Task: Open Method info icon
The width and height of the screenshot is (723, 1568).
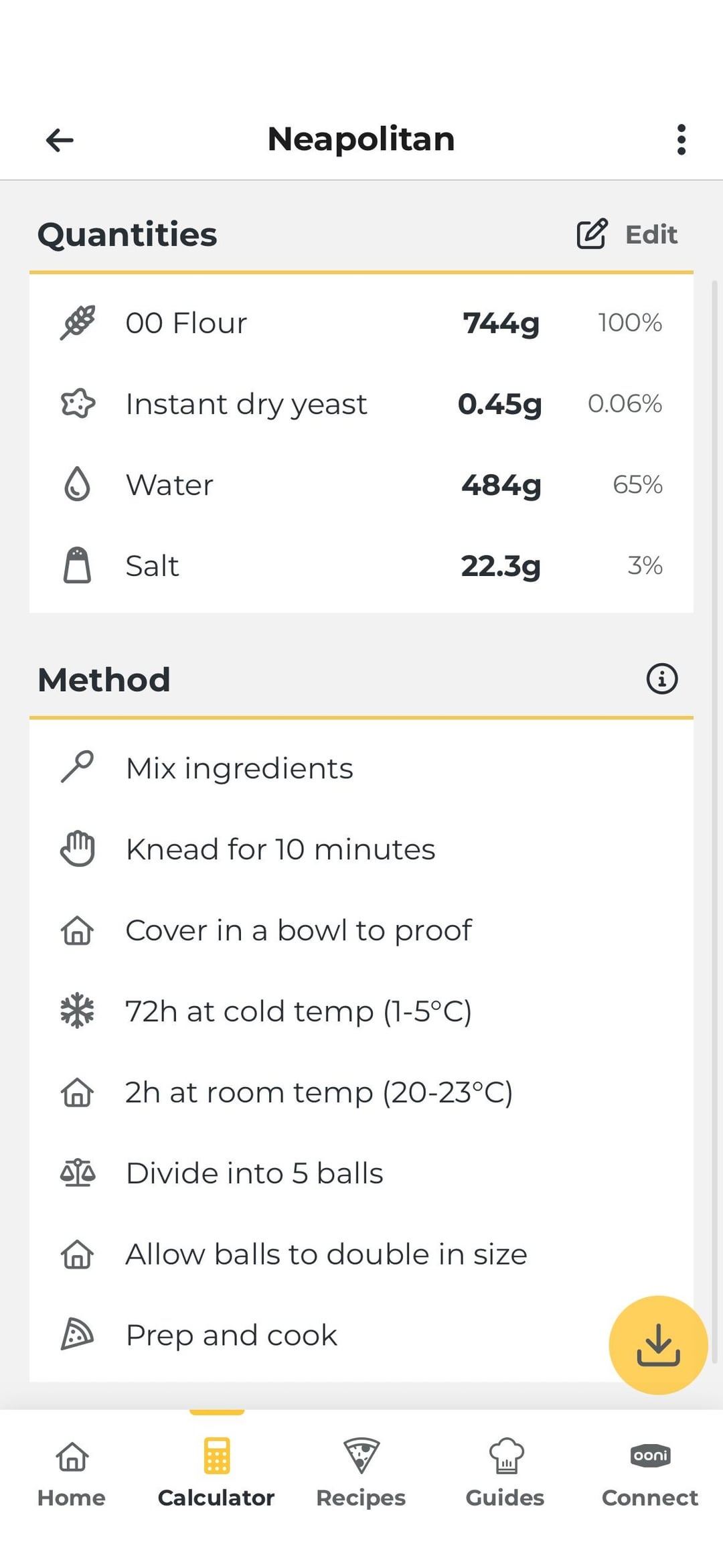Action: click(661, 679)
